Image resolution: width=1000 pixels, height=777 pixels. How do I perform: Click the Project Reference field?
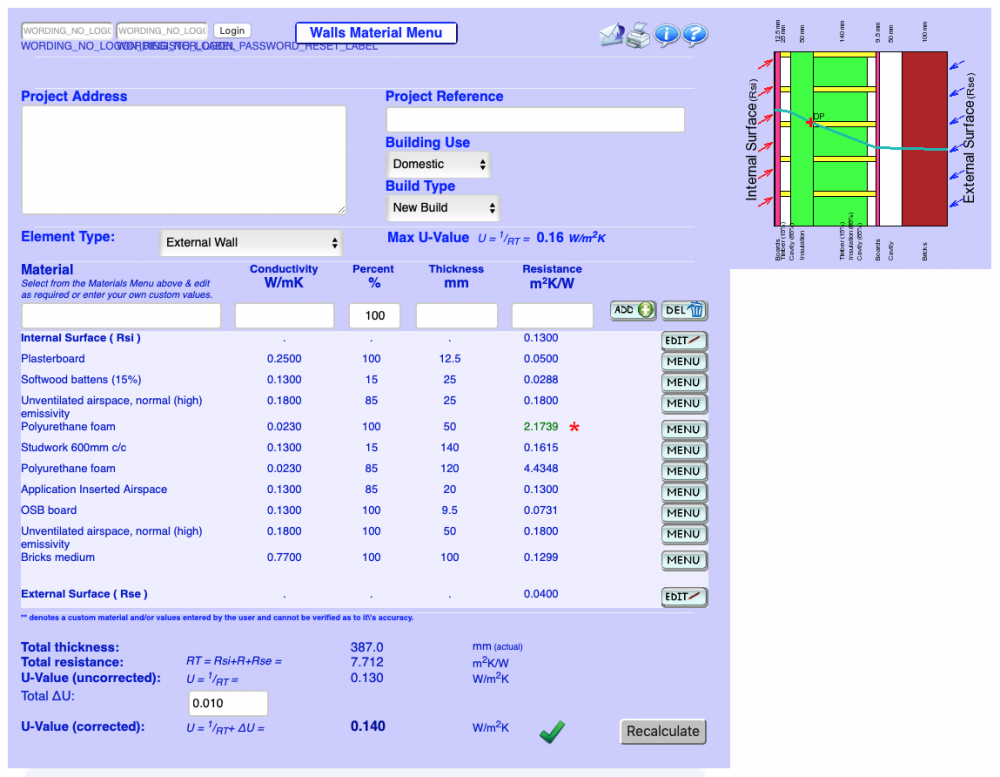coord(535,120)
